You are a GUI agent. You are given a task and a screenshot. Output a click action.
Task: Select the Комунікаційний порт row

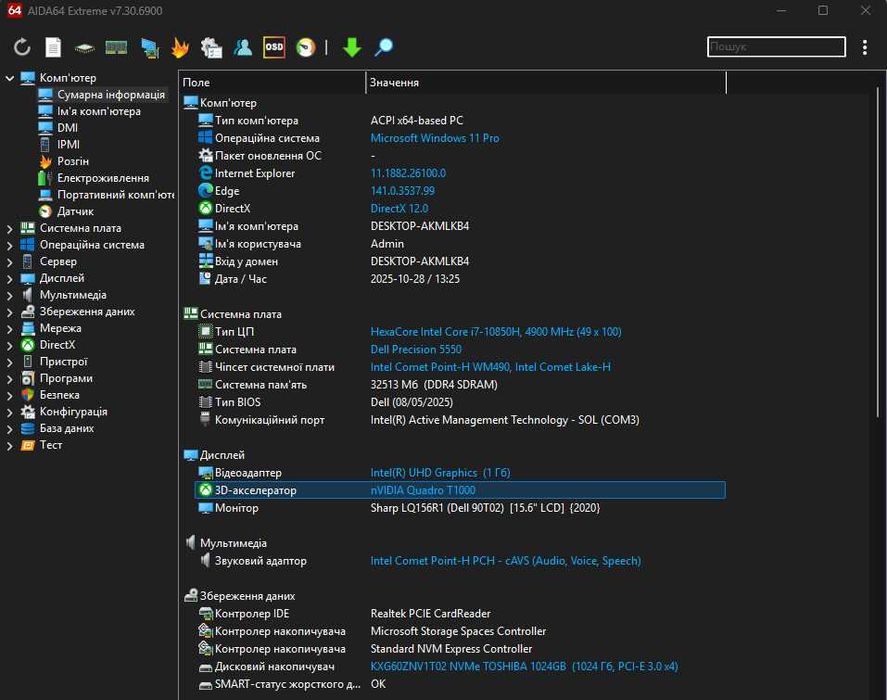(460, 420)
